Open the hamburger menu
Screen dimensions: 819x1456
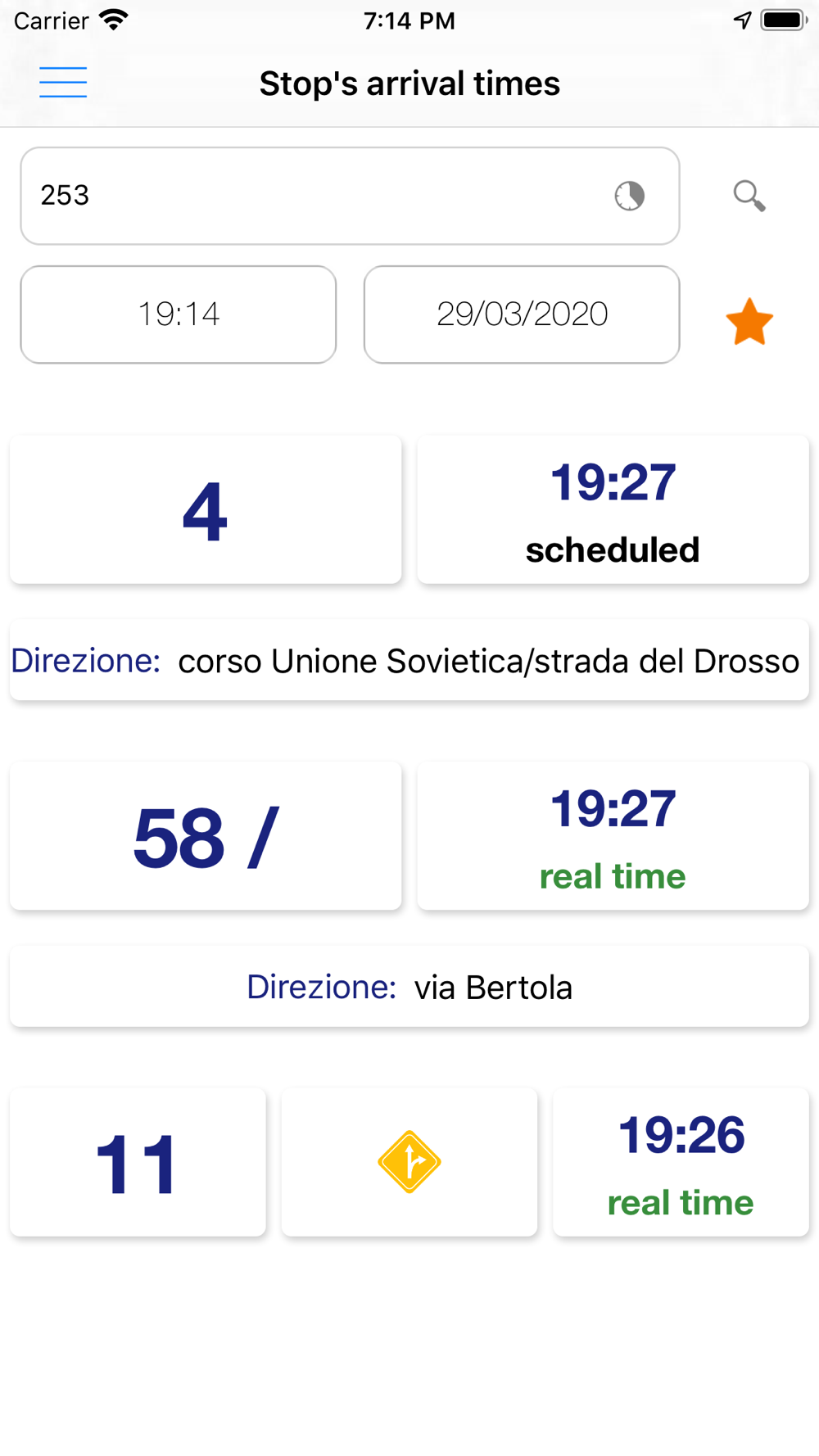click(63, 83)
